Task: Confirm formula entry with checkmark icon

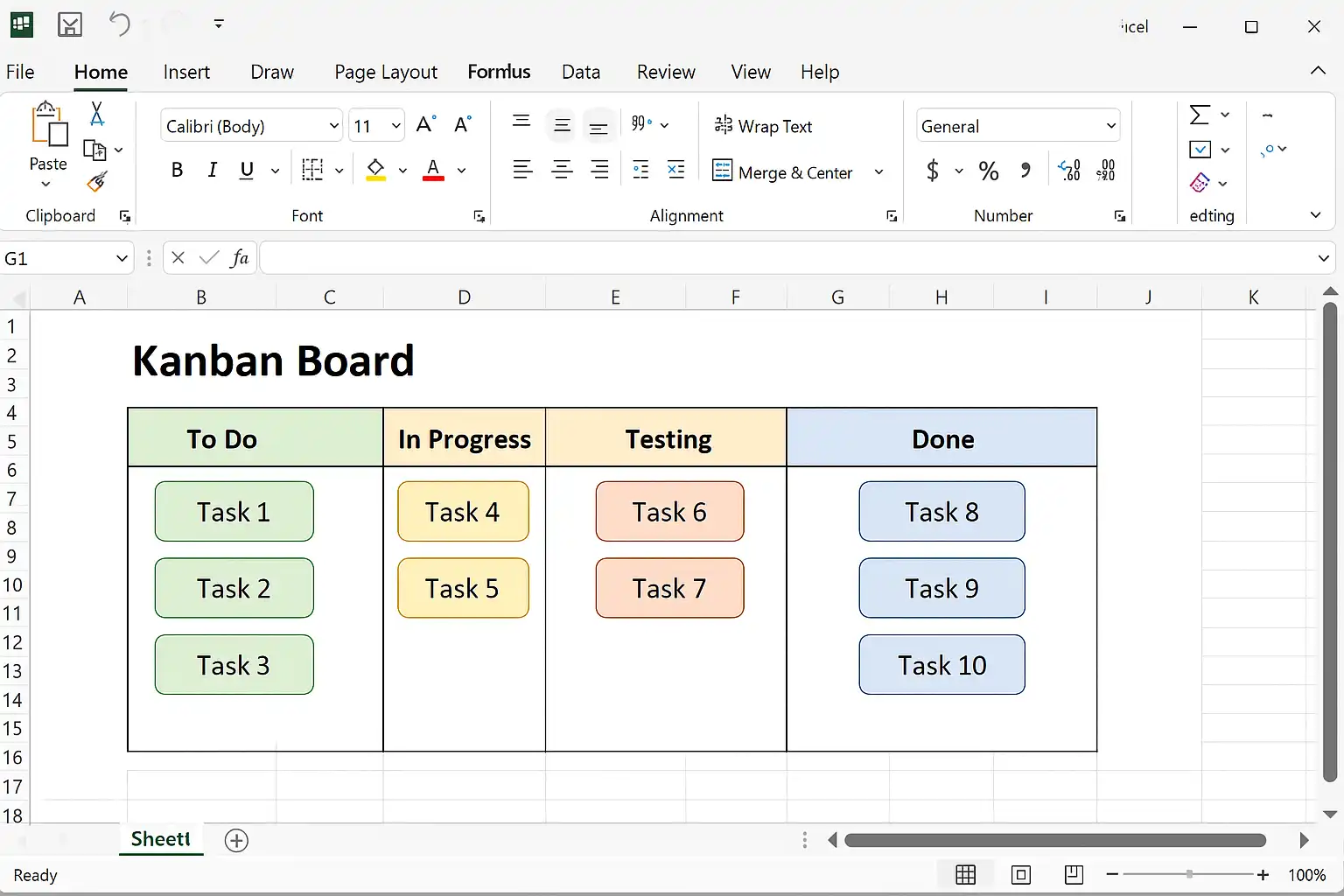Action: (209, 257)
